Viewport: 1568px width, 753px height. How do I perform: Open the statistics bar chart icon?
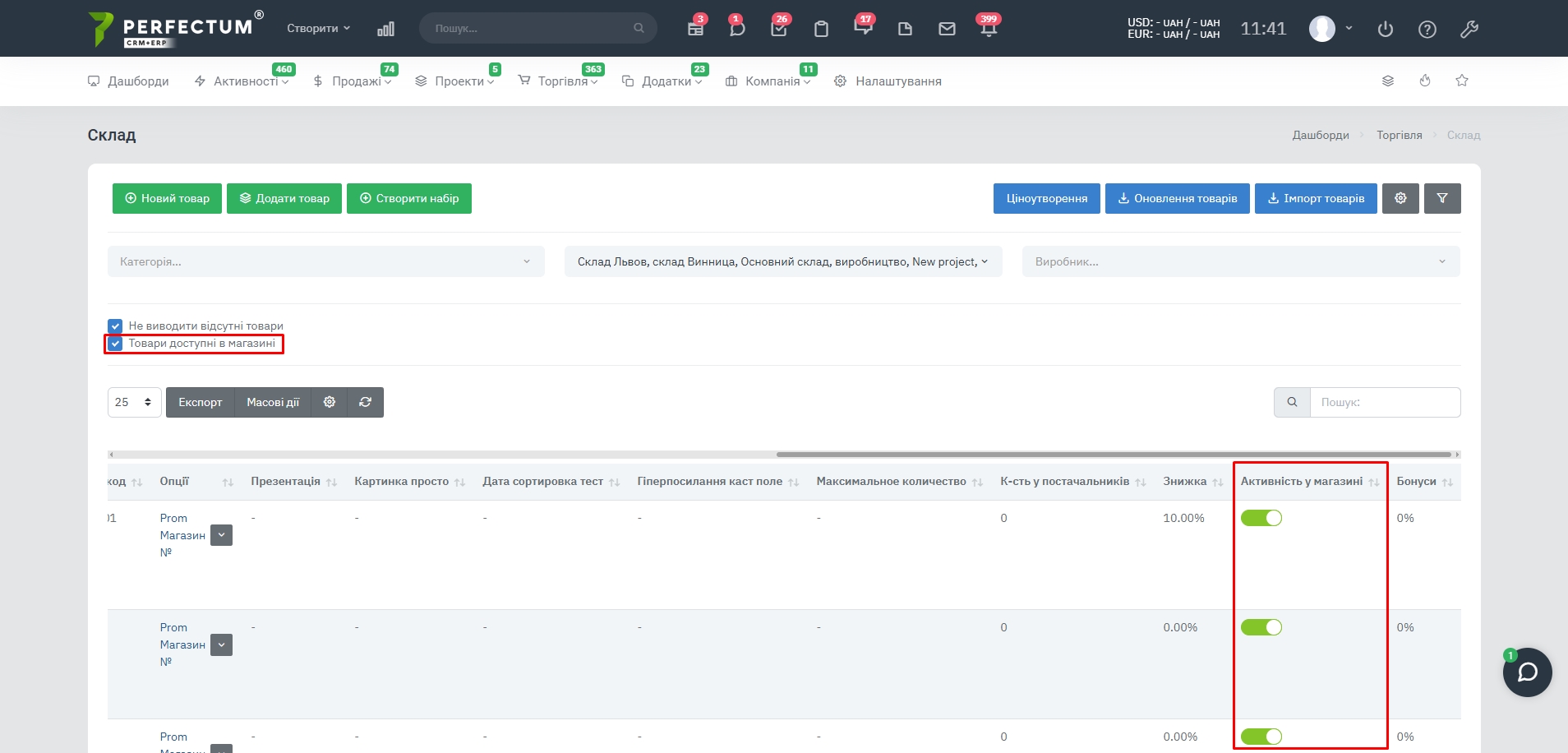coord(385,29)
